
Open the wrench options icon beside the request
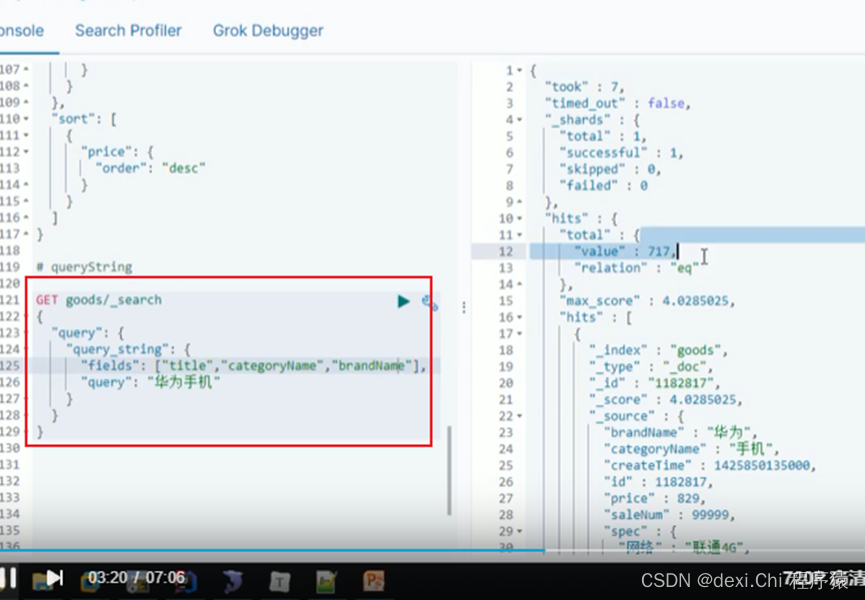430,302
